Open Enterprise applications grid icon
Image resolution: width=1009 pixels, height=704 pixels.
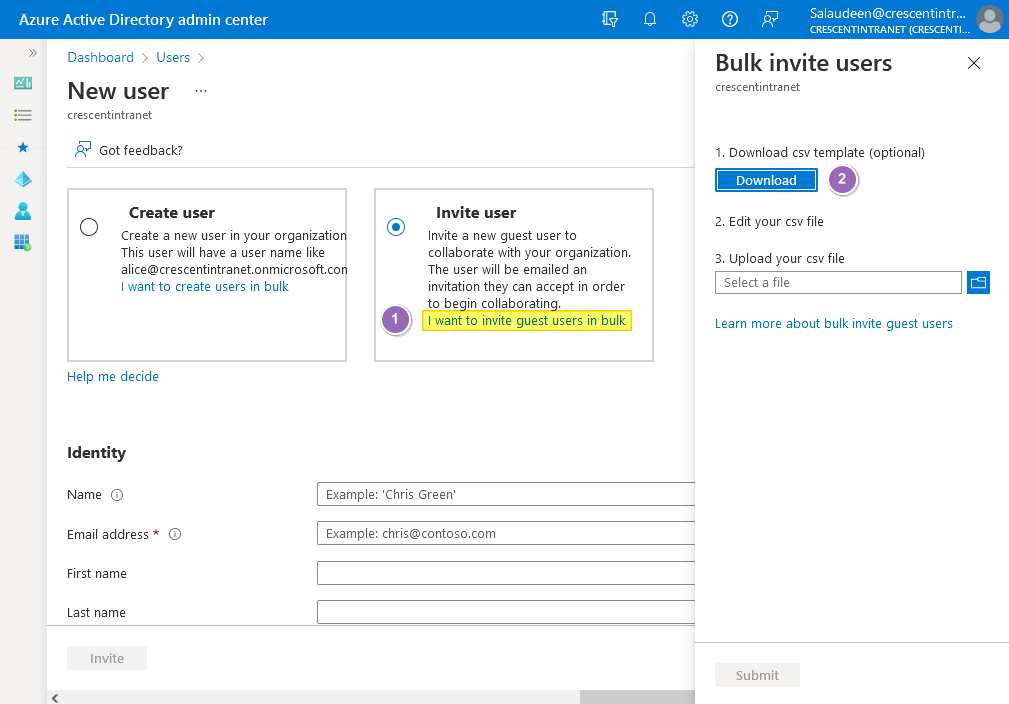coord(23,243)
